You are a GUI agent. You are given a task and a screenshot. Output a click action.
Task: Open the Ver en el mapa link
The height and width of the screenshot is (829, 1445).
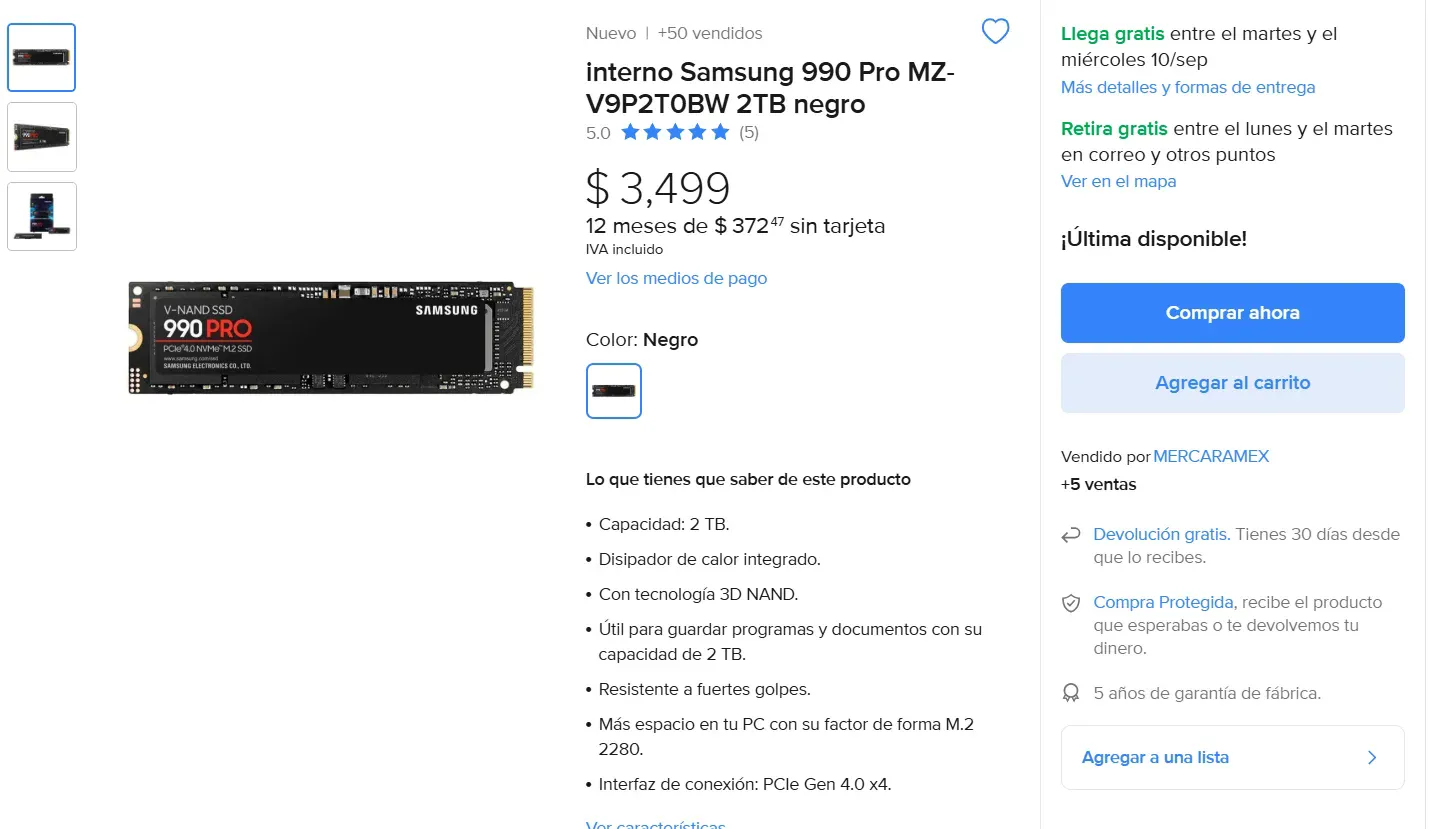pyautogui.click(x=1118, y=181)
